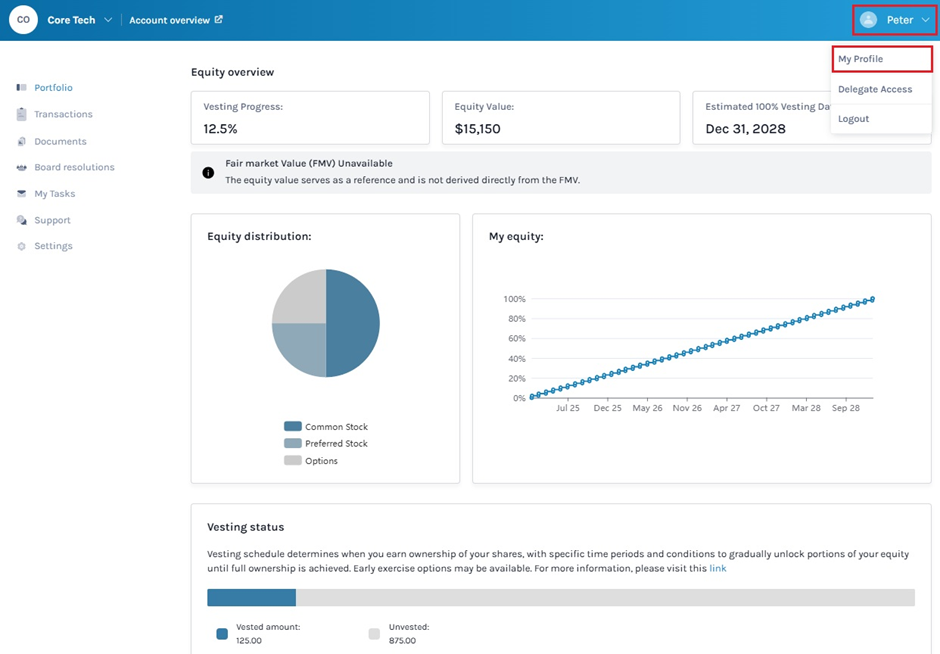Image resolution: width=940 pixels, height=654 pixels.
Task: Click the FMV info circle icon
Action: [208, 173]
